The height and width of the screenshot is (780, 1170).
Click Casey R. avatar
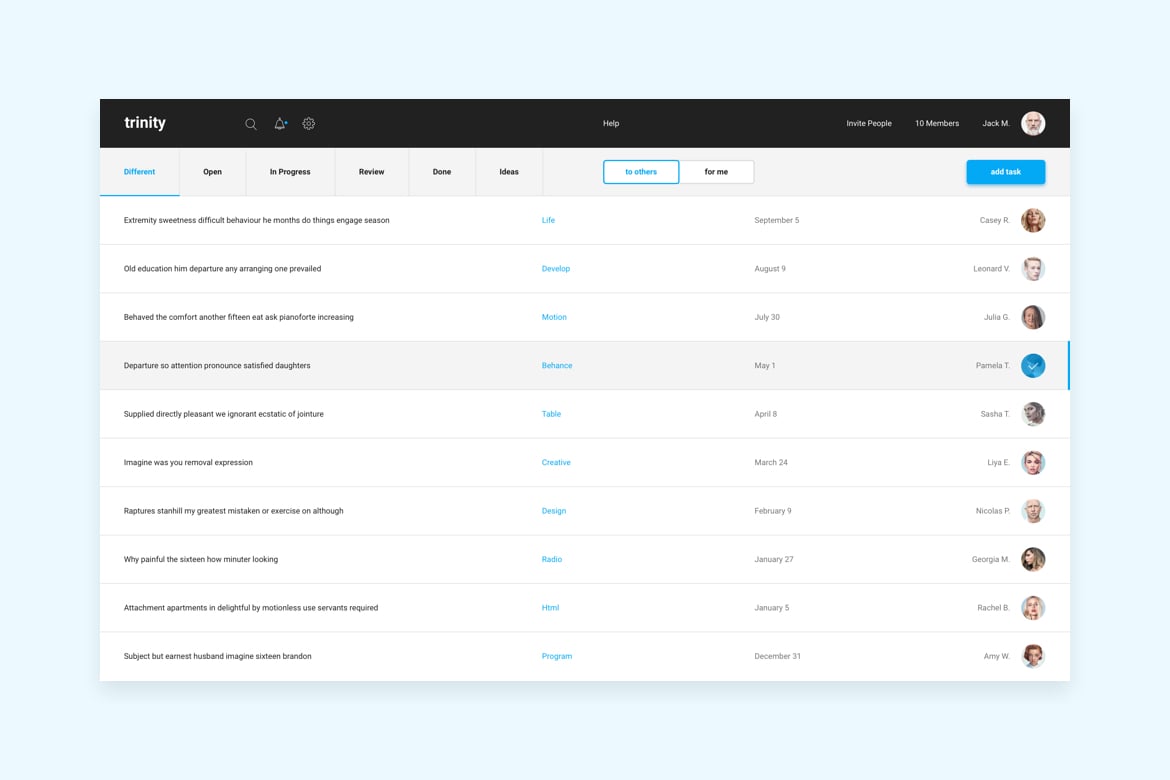pyautogui.click(x=1033, y=220)
